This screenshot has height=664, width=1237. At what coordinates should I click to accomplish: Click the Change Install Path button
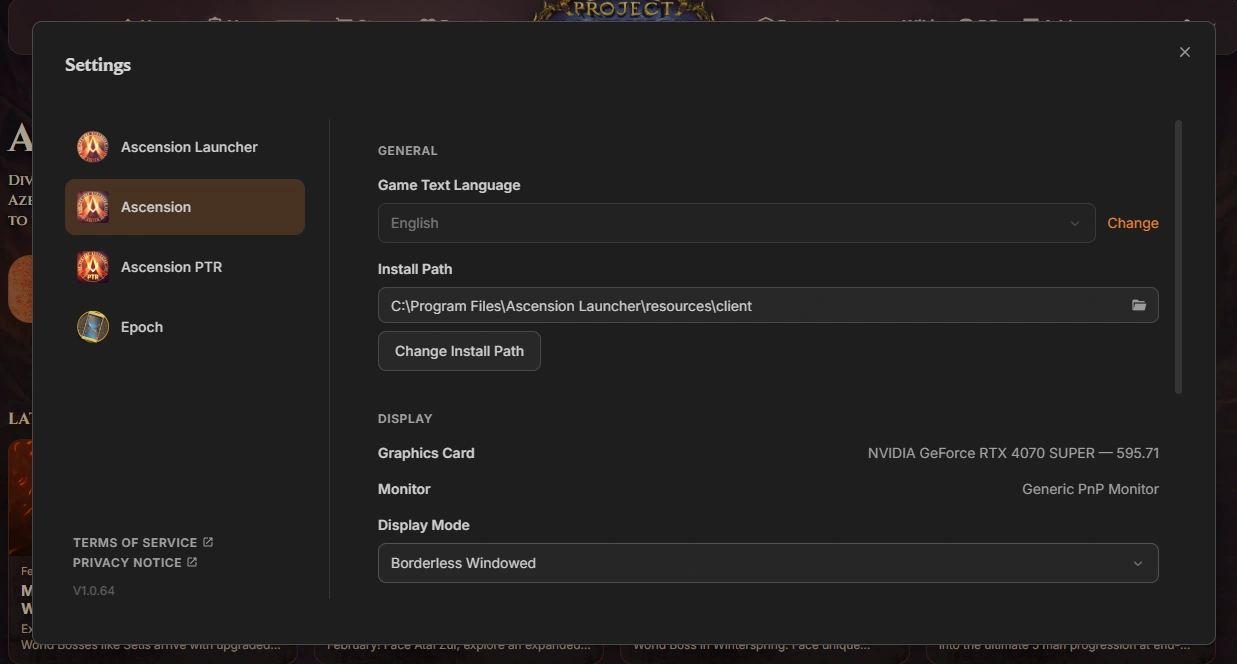[459, 351]
